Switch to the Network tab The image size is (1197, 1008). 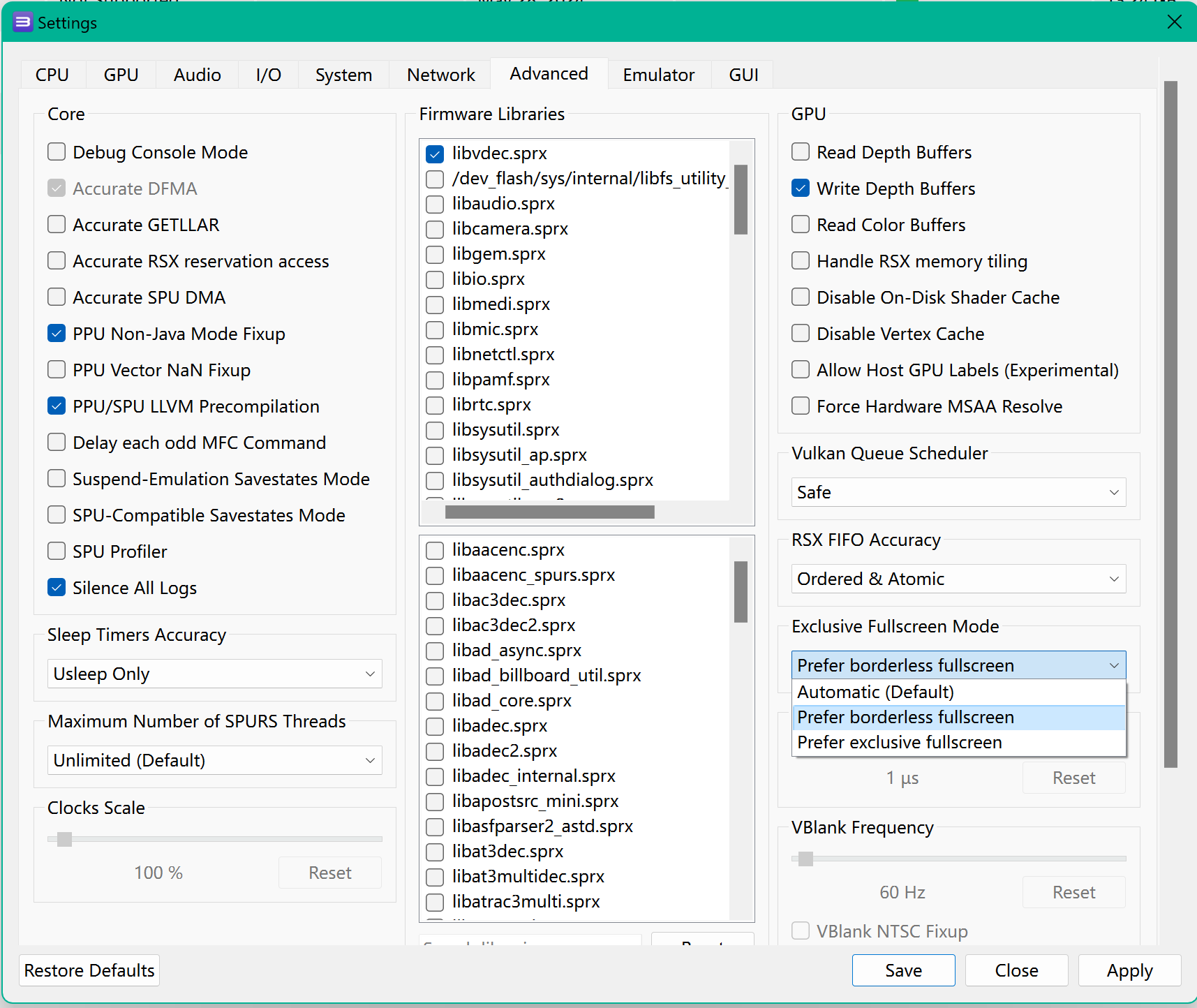tap(441, 75)
